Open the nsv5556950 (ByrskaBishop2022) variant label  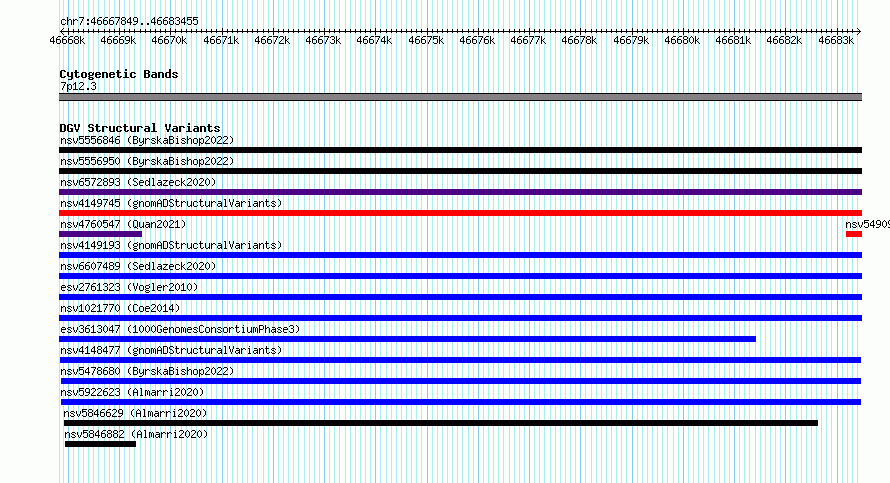click(147, 161)
